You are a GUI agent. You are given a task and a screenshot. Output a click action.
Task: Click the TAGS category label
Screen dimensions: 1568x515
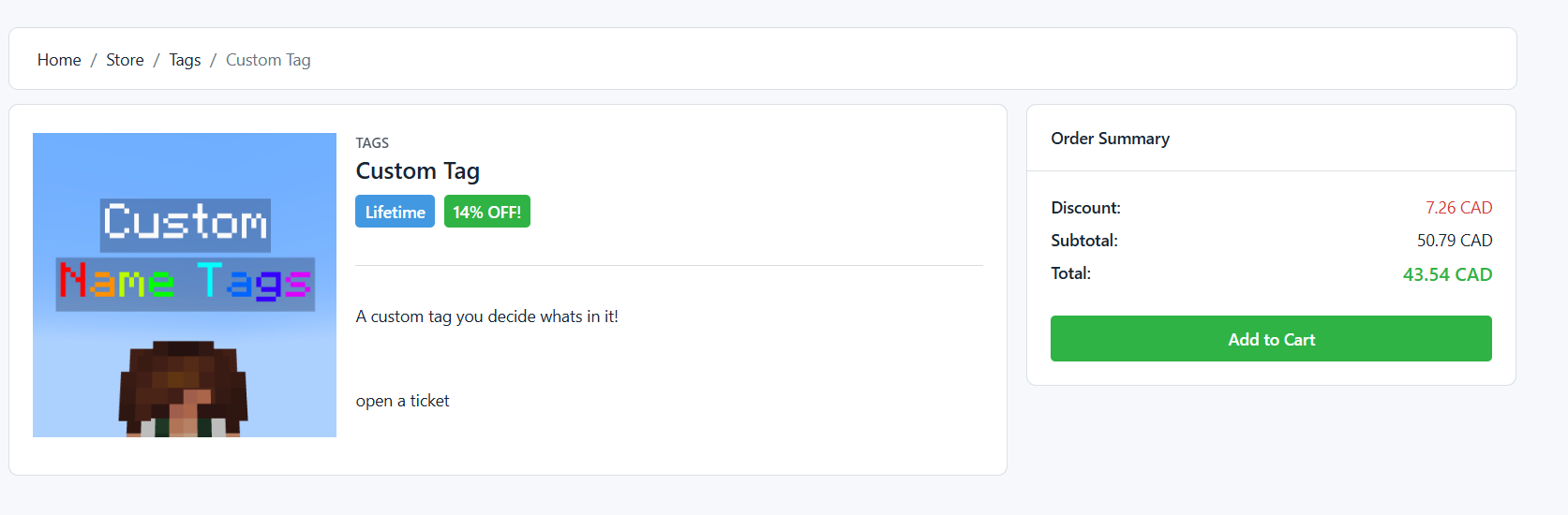point(372,143)
